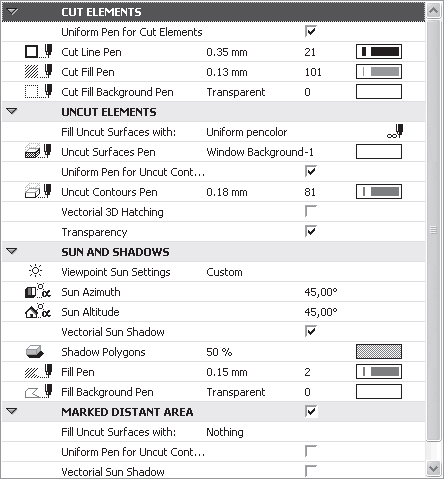
Task: Click the Cut Line Pen icon
Action: [39, 51]
